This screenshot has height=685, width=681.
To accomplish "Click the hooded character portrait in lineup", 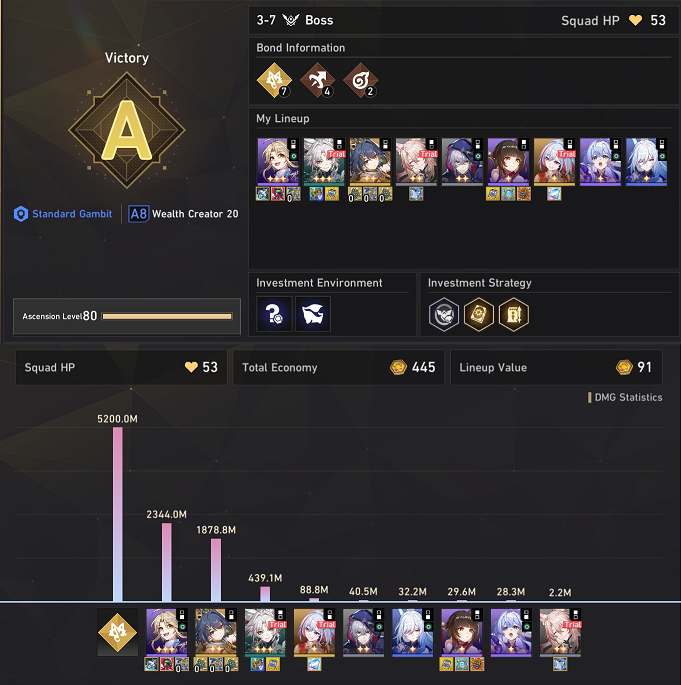I will click(462, 162).
